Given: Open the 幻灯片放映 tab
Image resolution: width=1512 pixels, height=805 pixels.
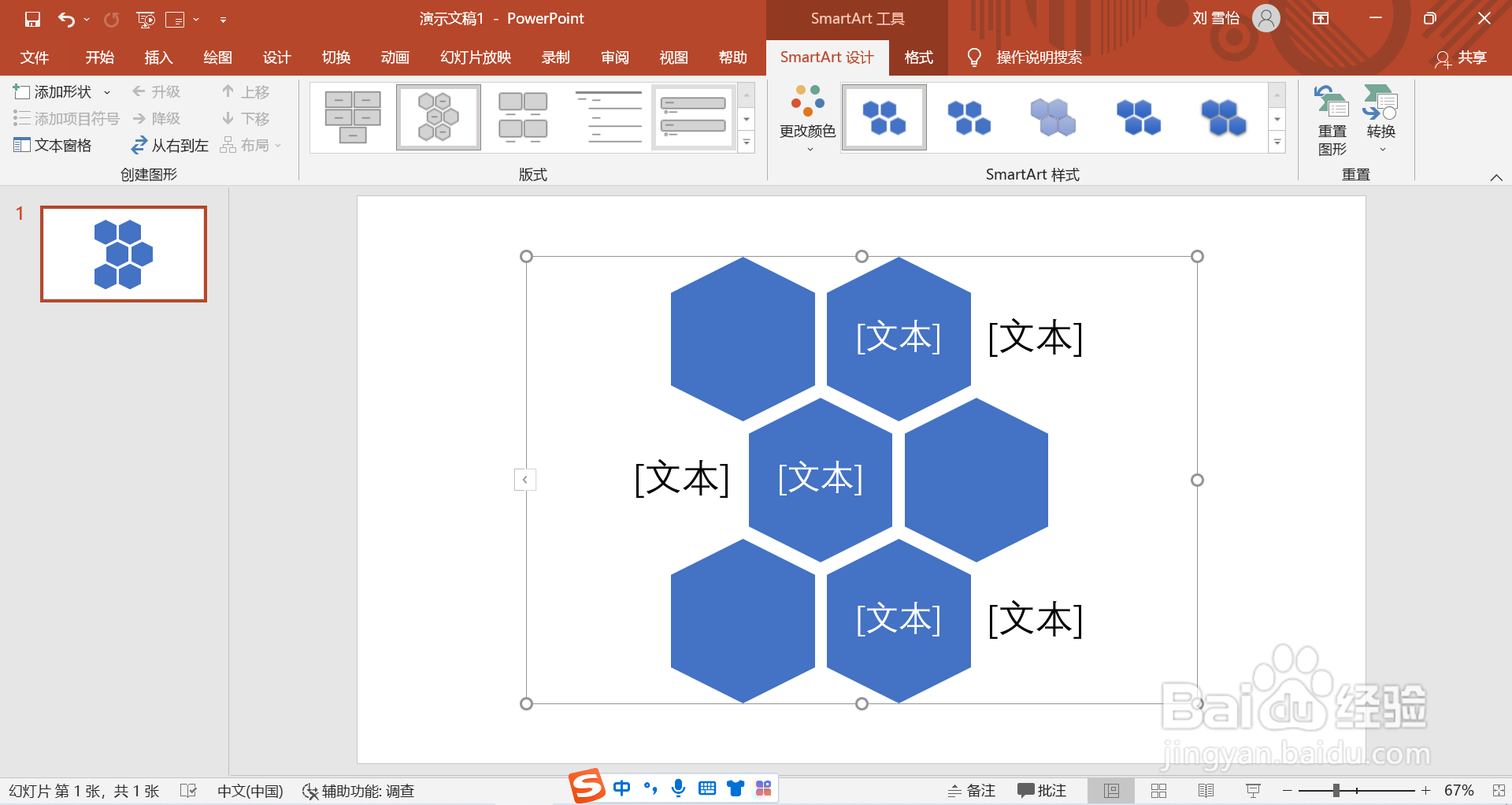Looking at the screenshot, I should 476,57.
